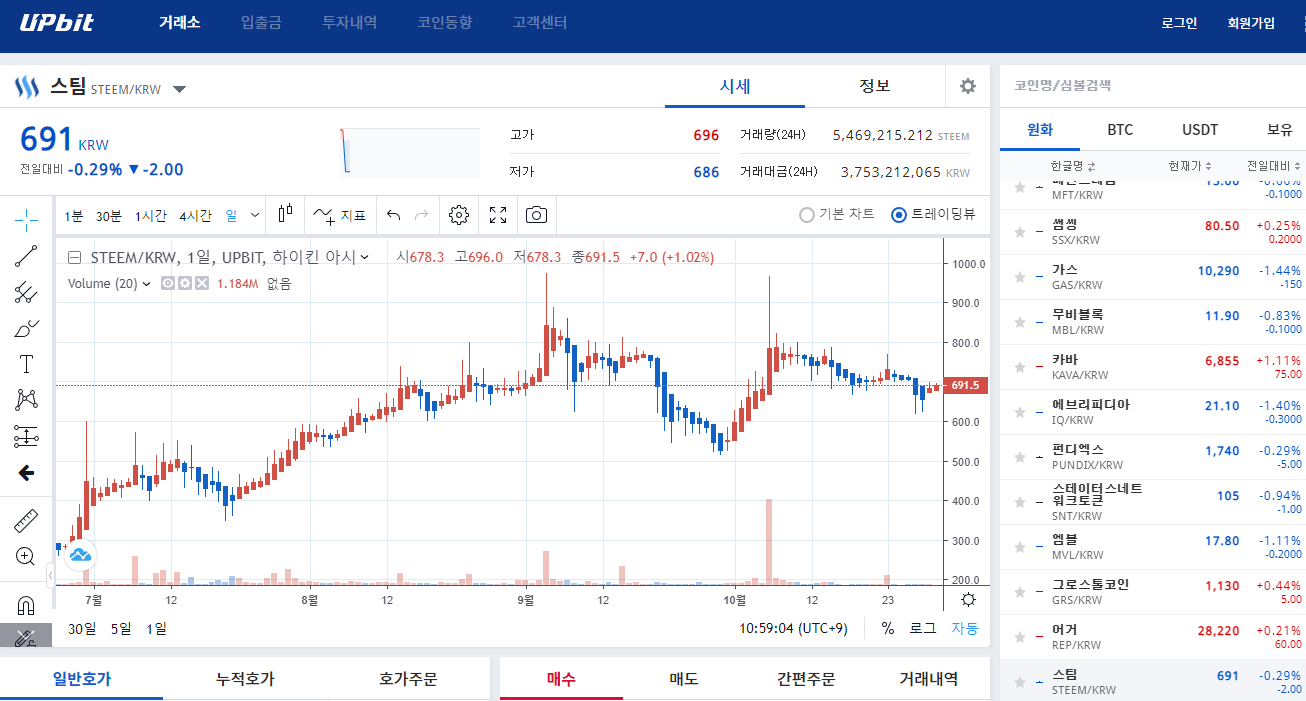Image resolution: width=1306 pixels, height=701 pixels.
Task: Sort coin list by 현재가
Action: [1190, 166]
